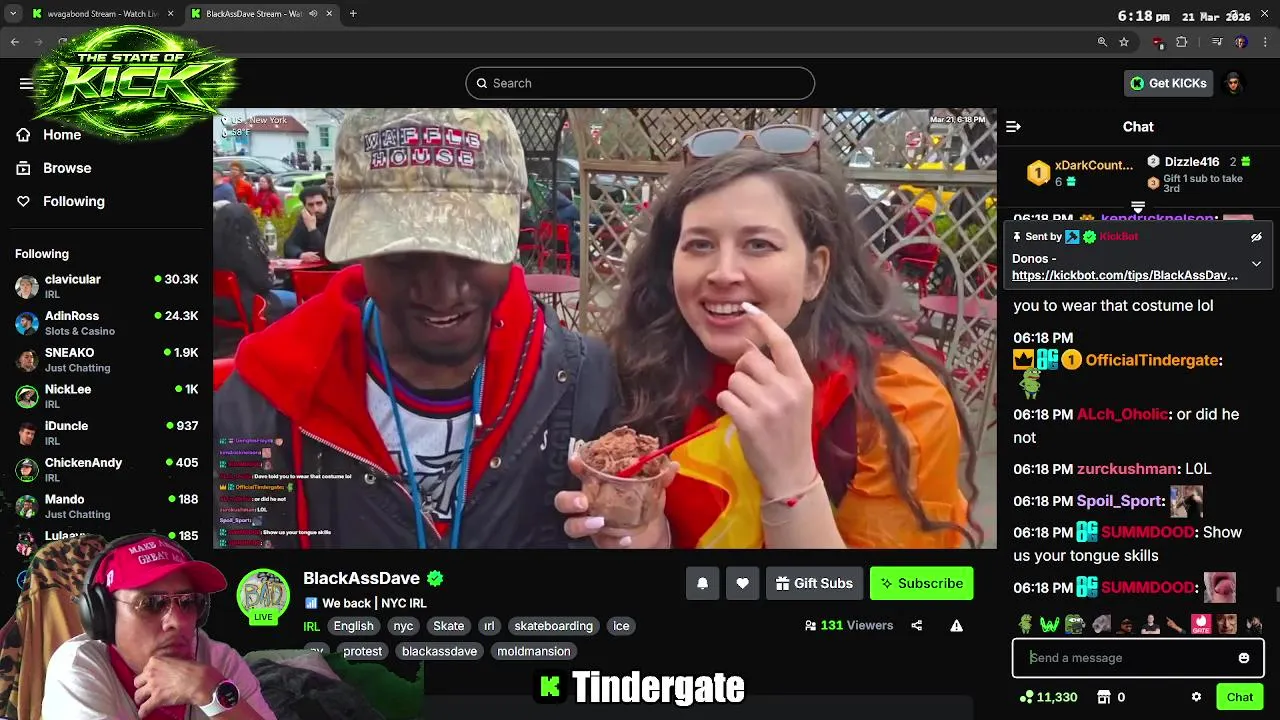The height and width of the screenshot is (720, 1280).
Task: Click OfficialTindergate username in chat
Action: [x=1152, y=360]
